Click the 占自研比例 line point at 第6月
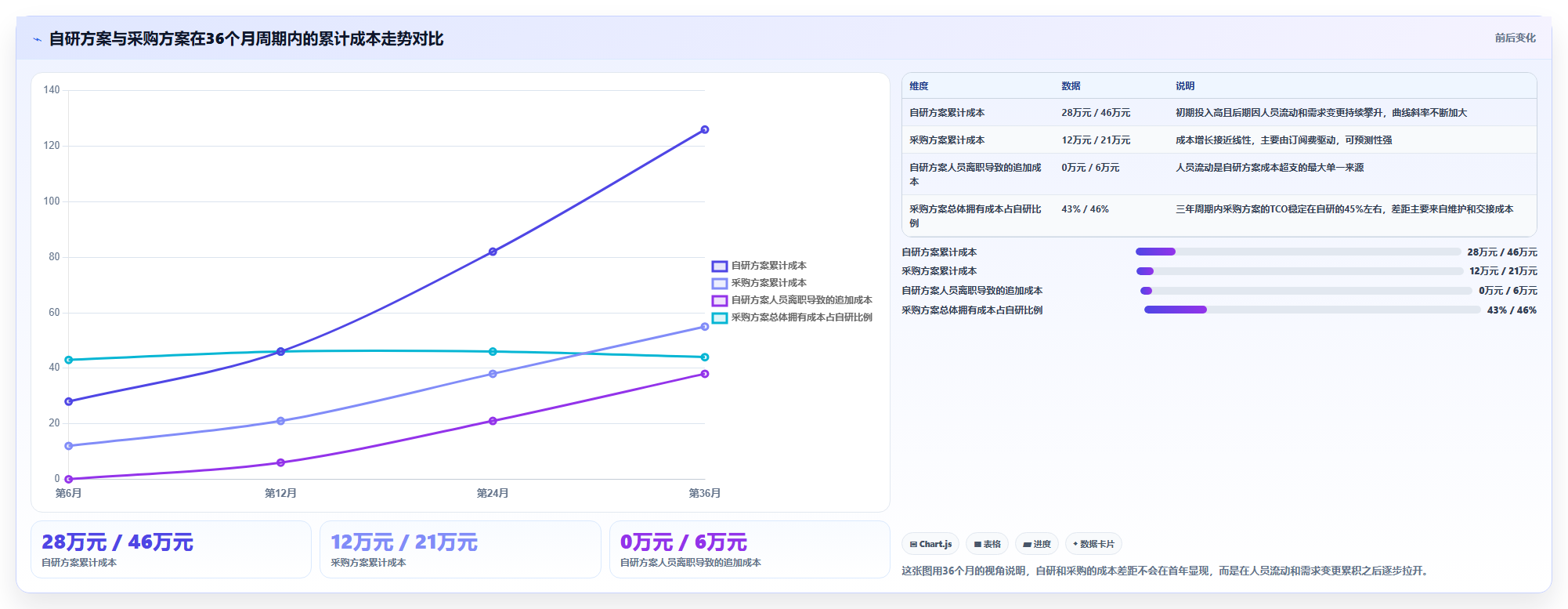This screenshot has width=1568, height=609. pyautogui.click(x=69, y=360)
